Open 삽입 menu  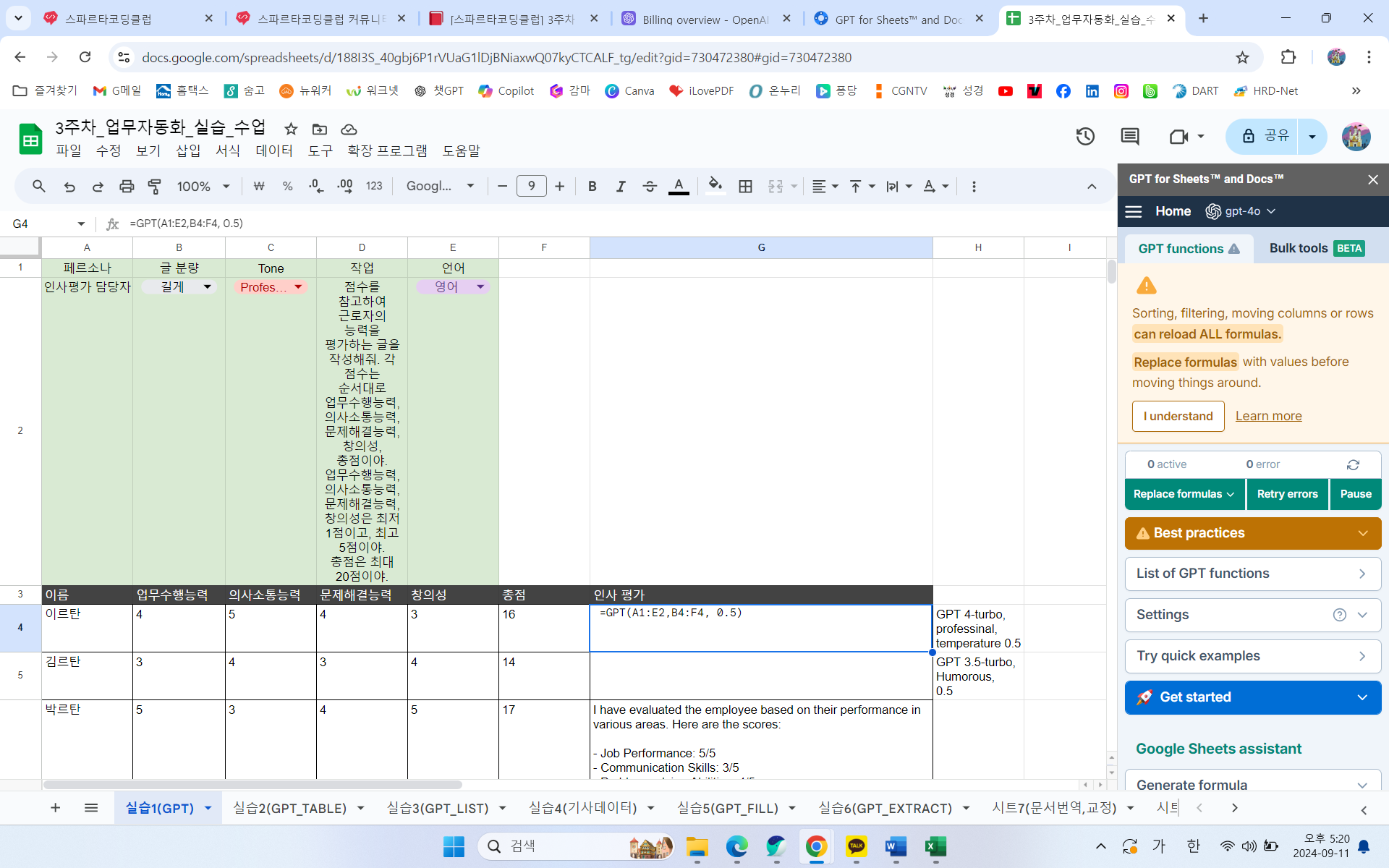click(188, 150)
